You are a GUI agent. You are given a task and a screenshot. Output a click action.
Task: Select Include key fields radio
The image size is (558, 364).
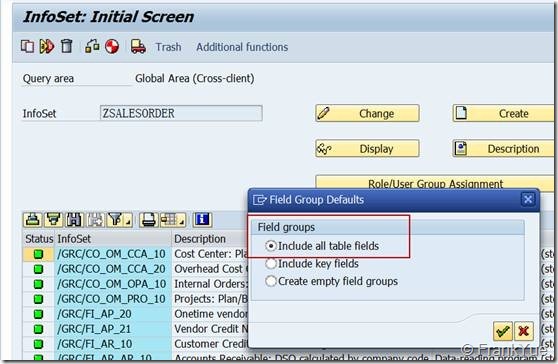271,264
